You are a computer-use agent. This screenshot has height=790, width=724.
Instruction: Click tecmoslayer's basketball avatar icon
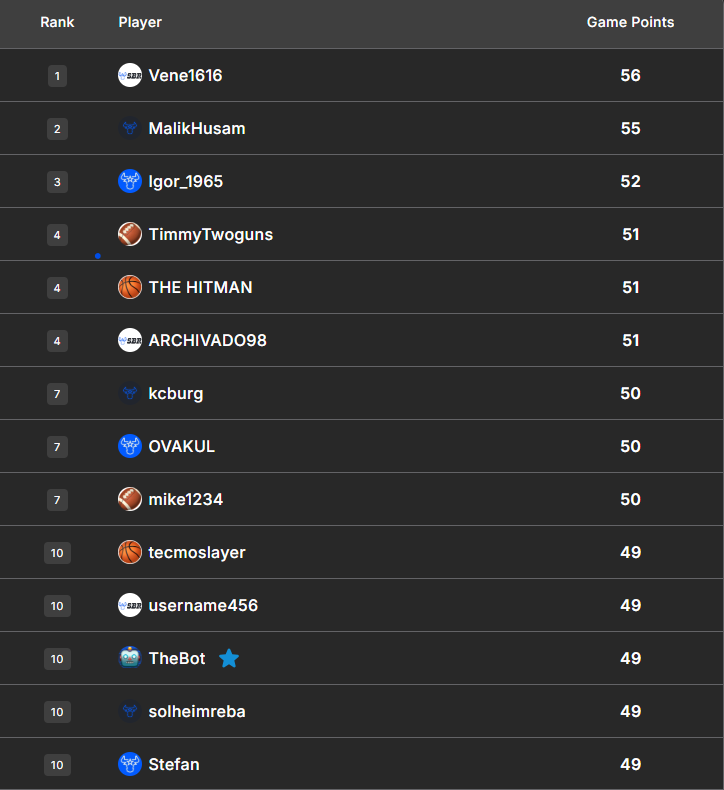coord(130,552)
